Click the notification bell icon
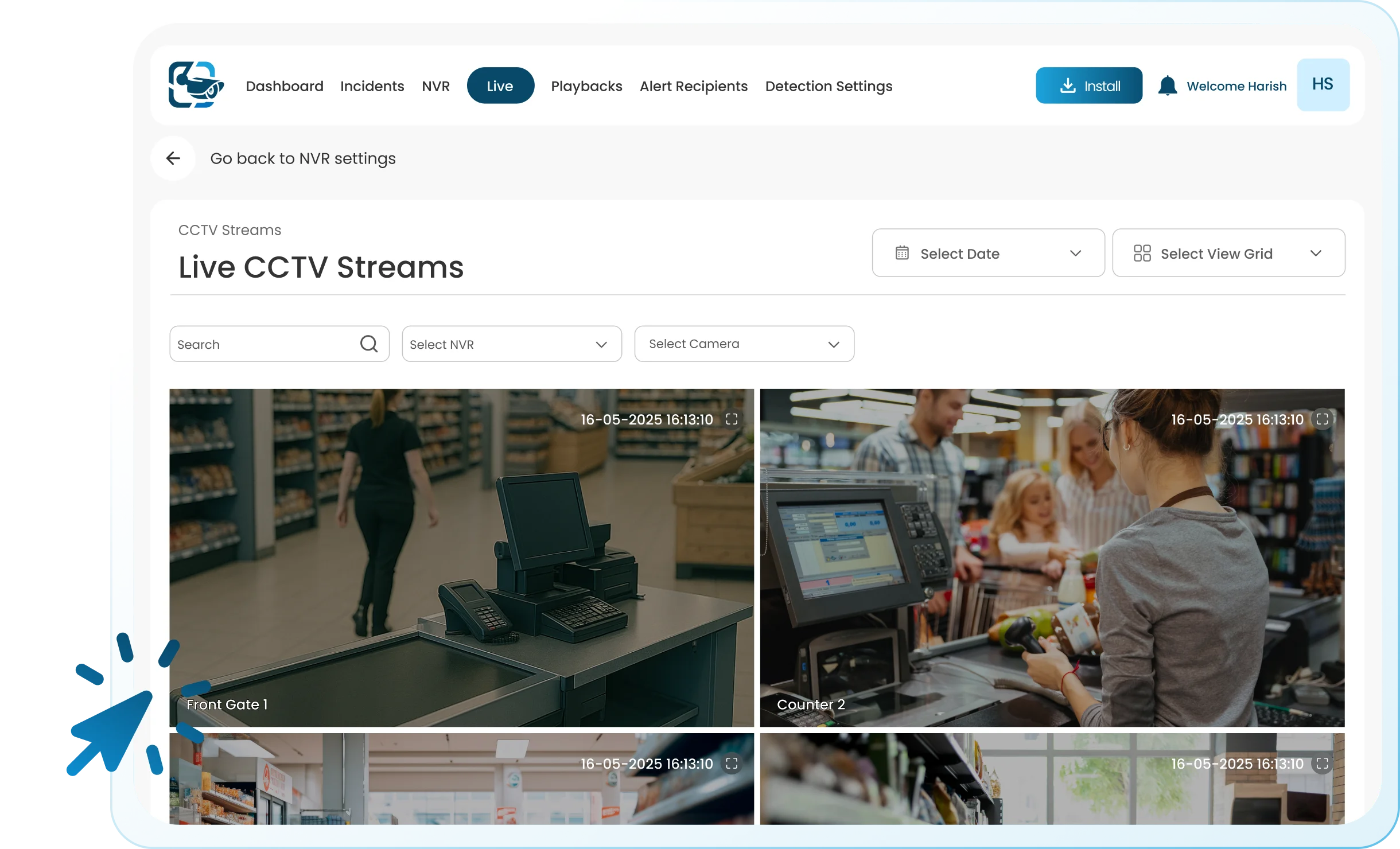 [x=1167, y=86]
